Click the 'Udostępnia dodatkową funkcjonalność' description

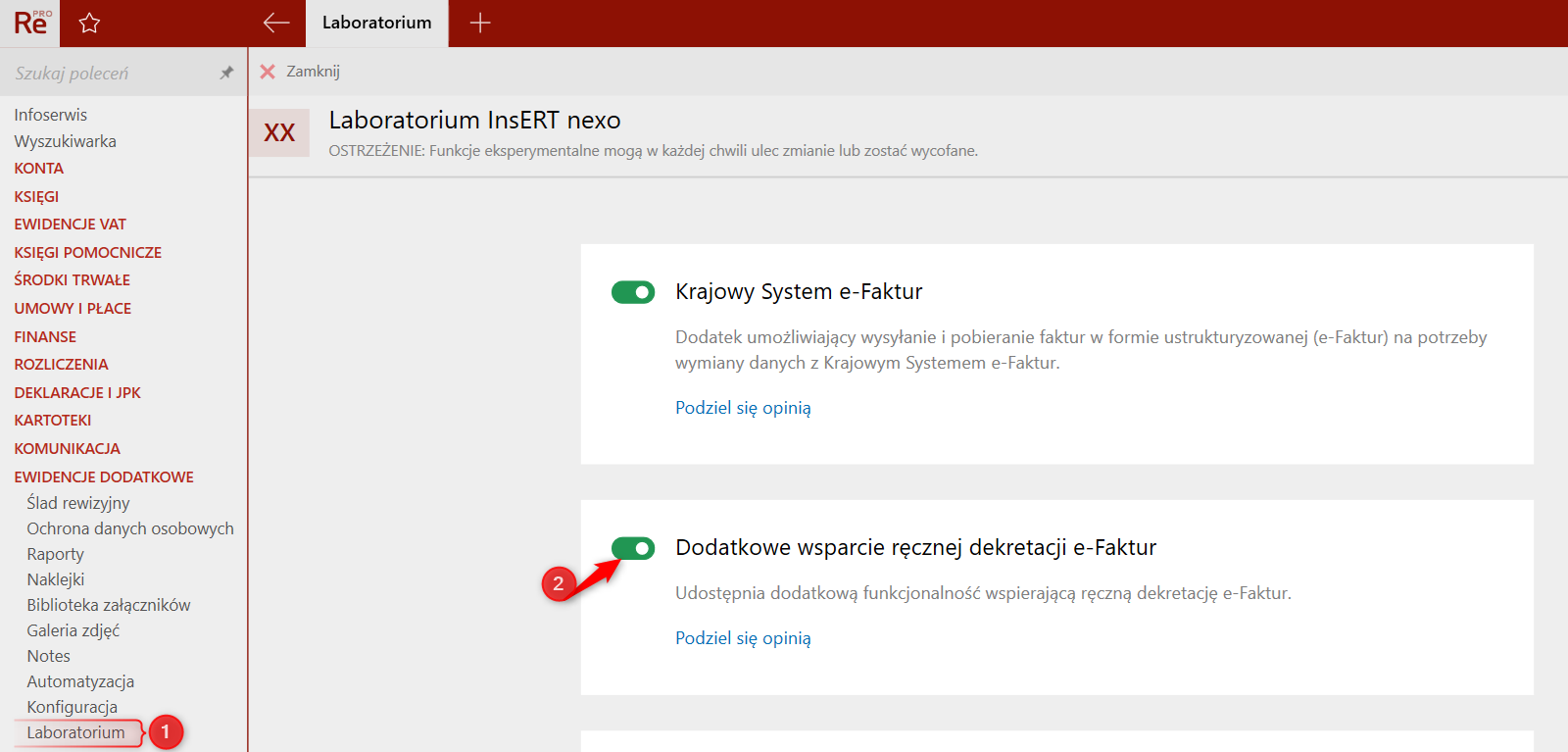pyautogui.click(x=983, y=593)
